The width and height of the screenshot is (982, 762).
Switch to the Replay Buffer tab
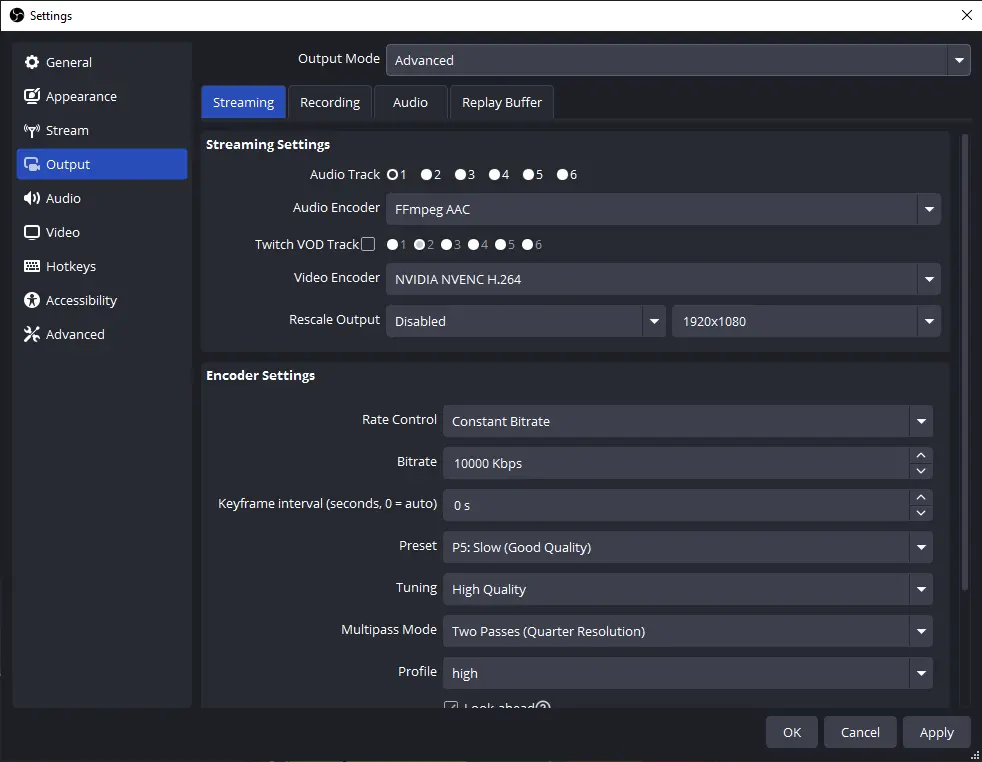click(502, 102)
